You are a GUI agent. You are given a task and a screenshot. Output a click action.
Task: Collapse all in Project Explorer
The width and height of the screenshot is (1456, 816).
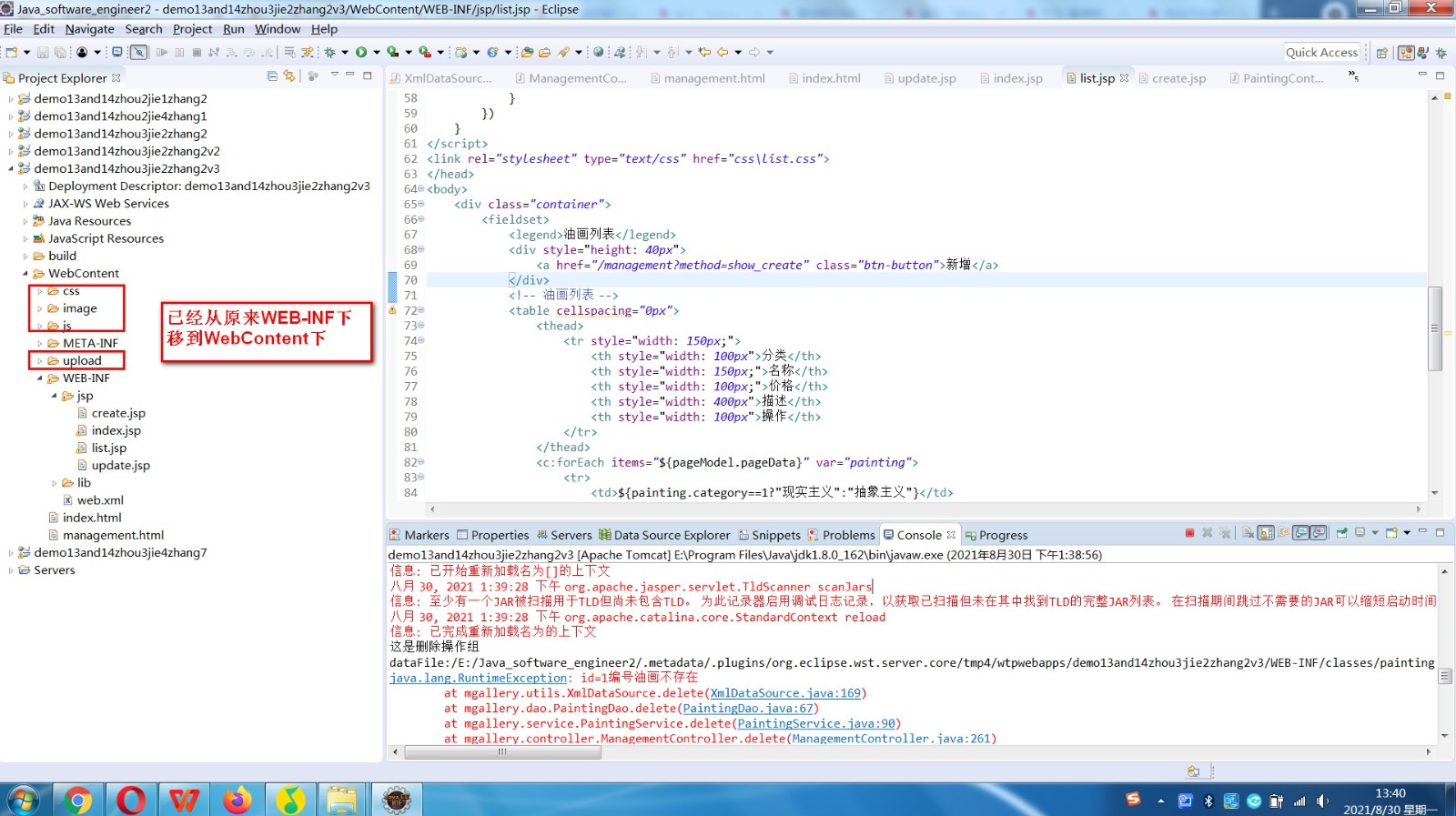pyautogui.click(x=272, y=76)
